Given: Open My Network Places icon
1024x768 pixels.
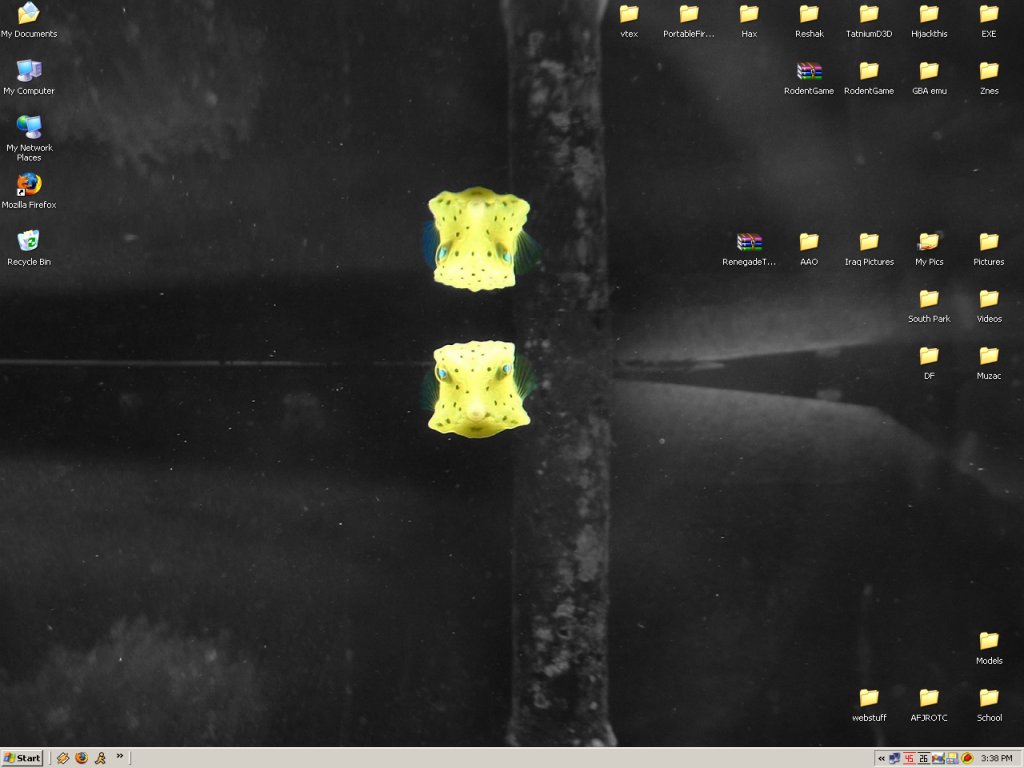Looking at the screenshot, I should click(29, 128).
